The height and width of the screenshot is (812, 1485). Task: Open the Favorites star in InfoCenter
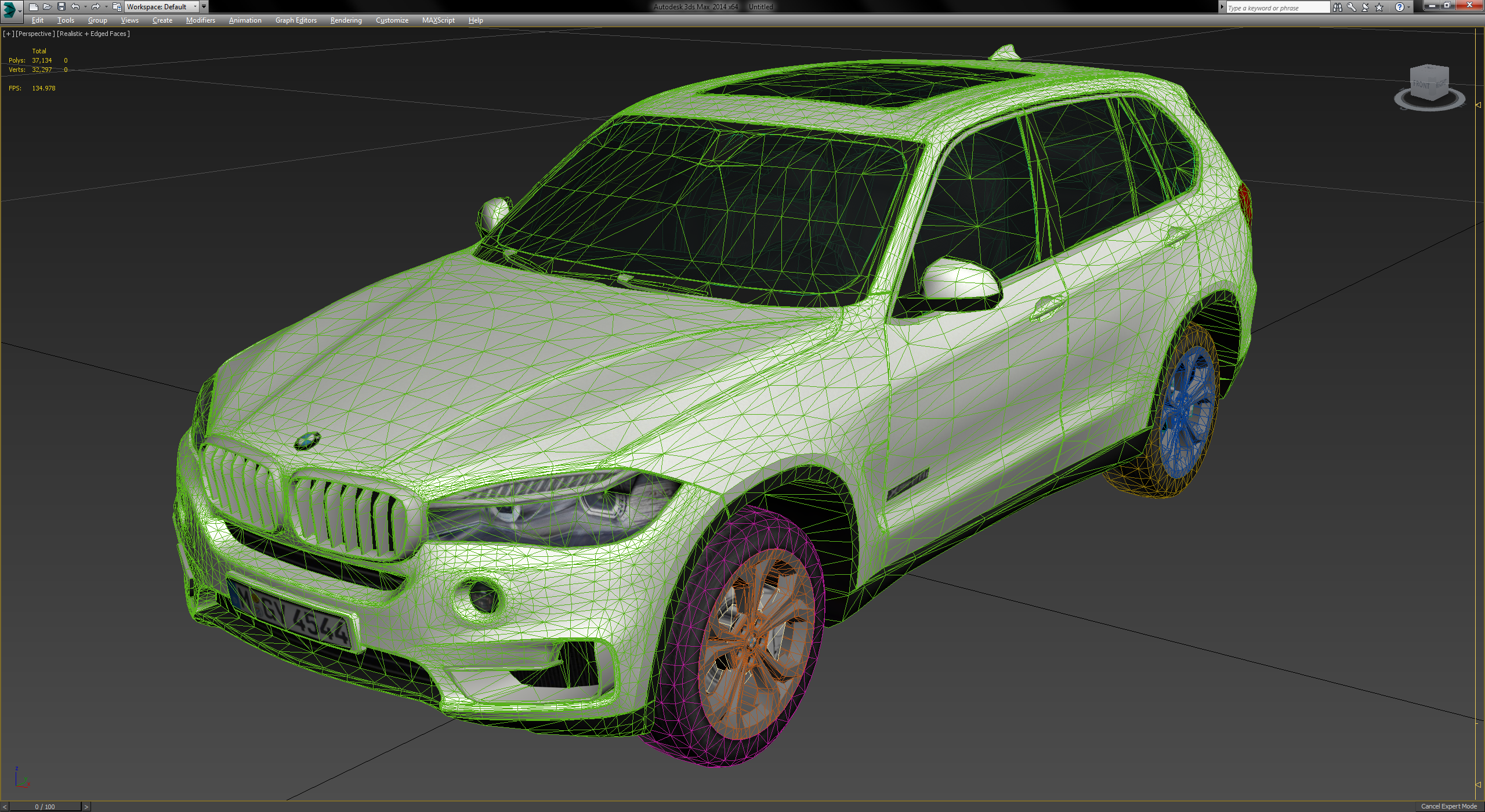point(1378,7)
